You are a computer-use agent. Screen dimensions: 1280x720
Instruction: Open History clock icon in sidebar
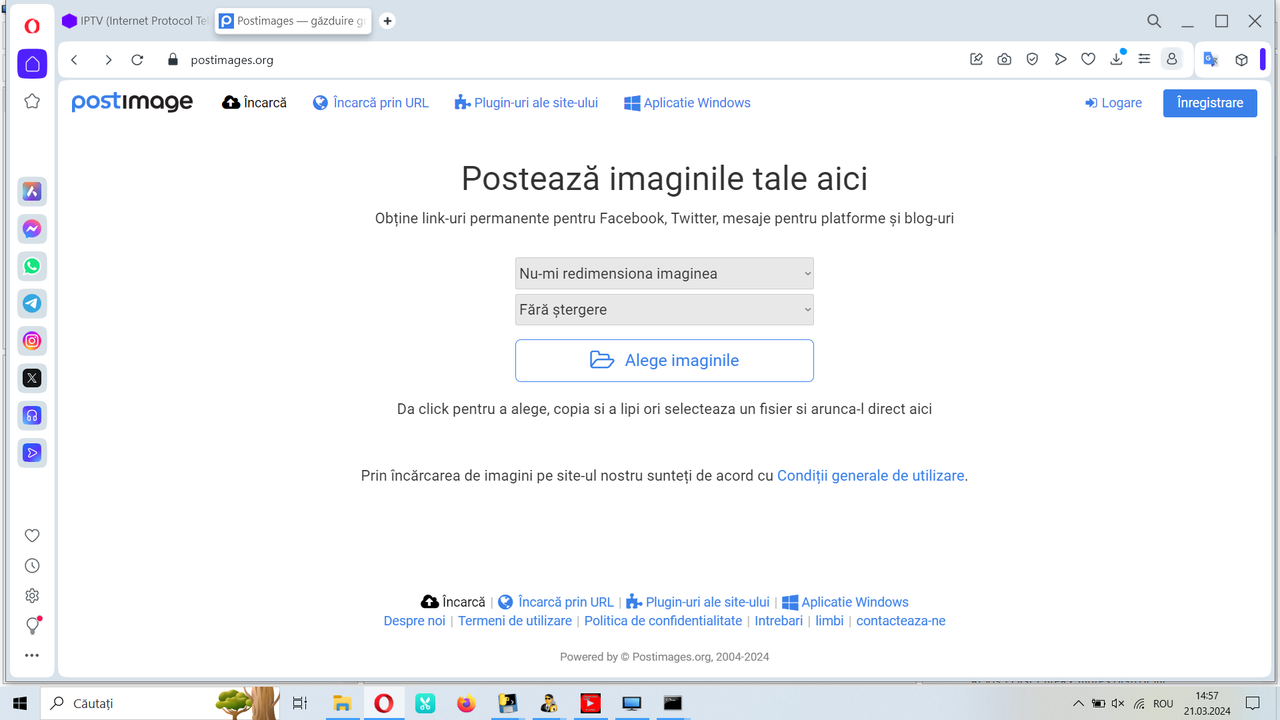click(32, 566)
